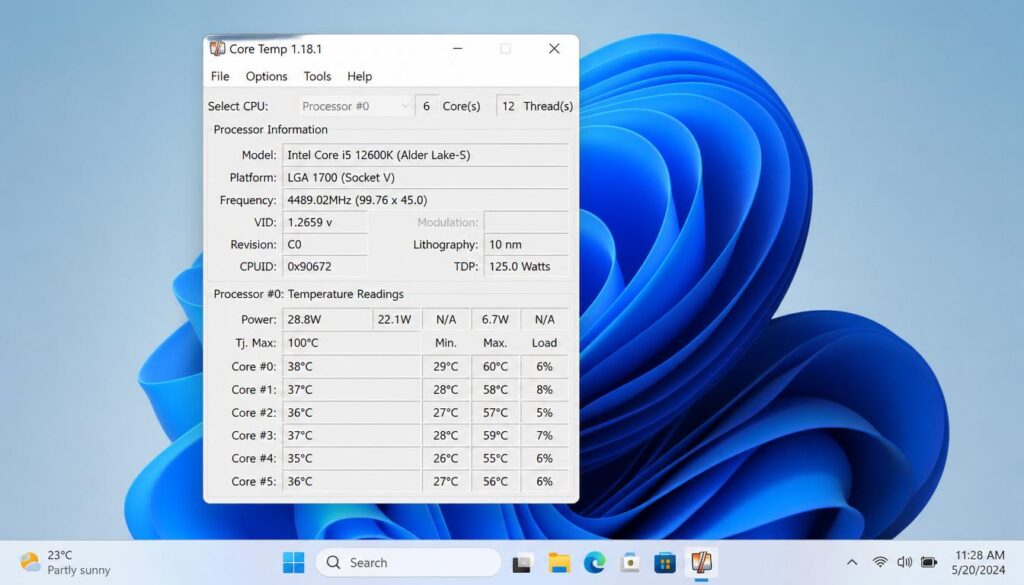Screen dimensions: 1024x585
Task: Click the Thread(s) count box showing 12
Action: [508, 106]
